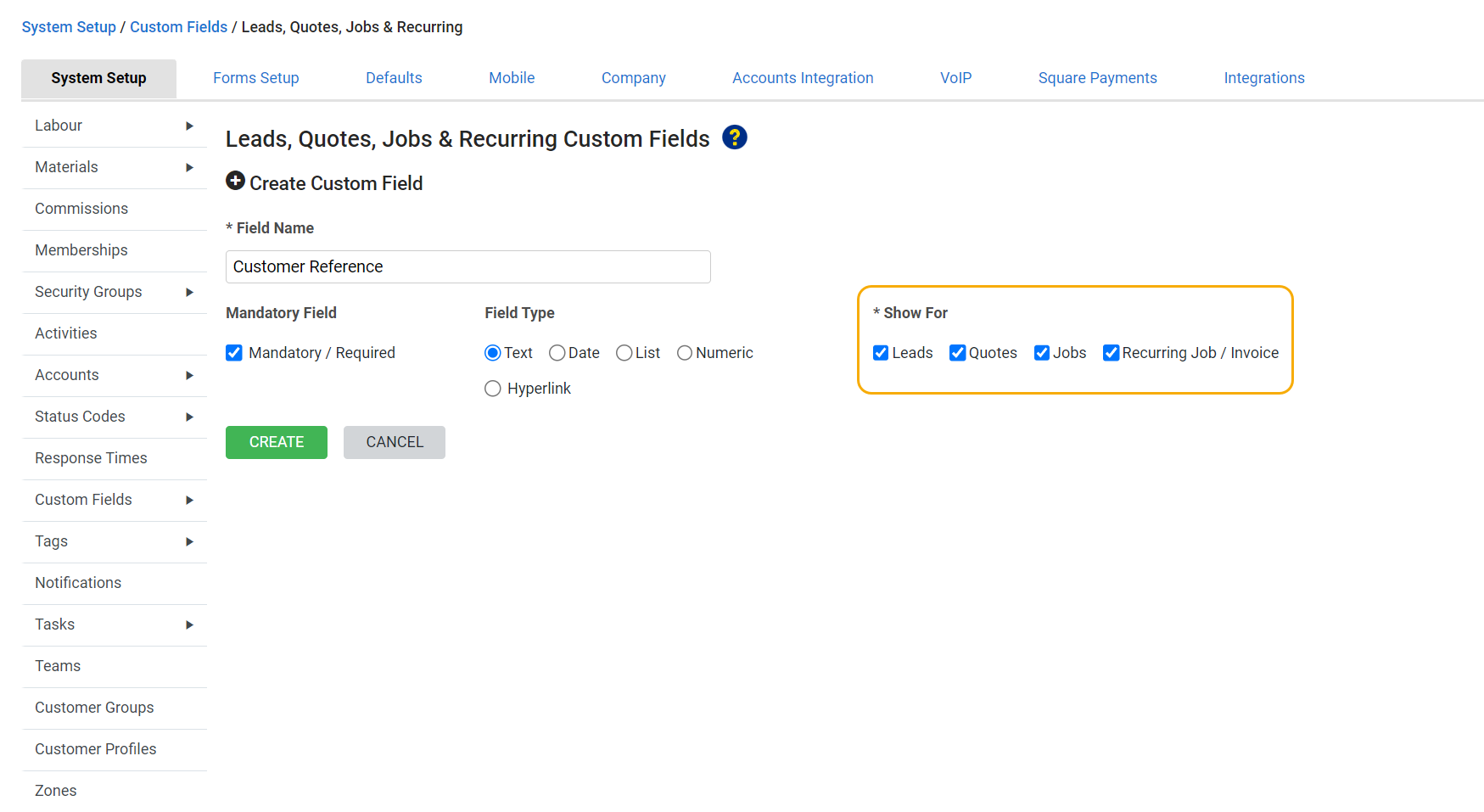Expand the Security Groups submenu arrow
The width and height of the screenshot is (1484, 812).
(x=189, y=292)
